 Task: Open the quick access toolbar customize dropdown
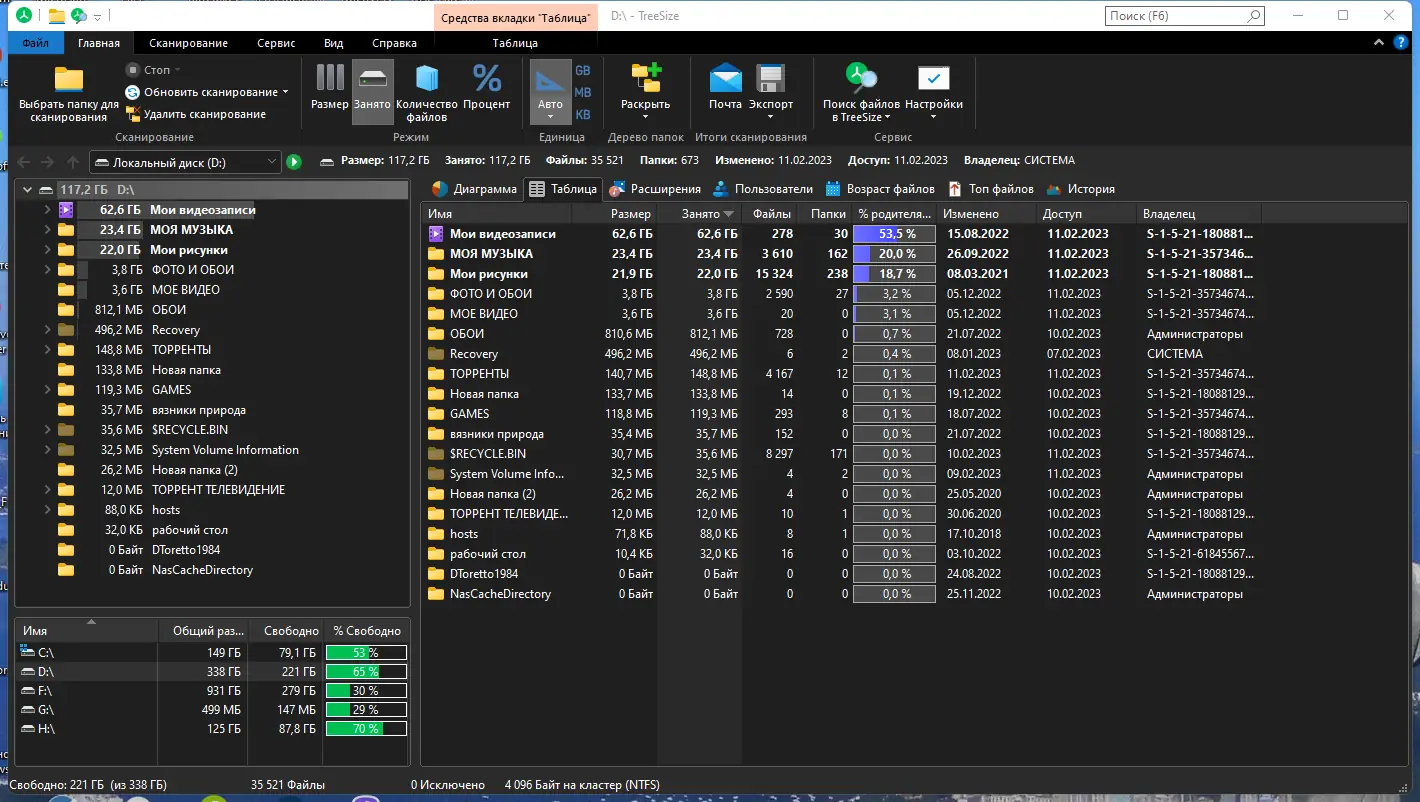[x=97, y=17]
